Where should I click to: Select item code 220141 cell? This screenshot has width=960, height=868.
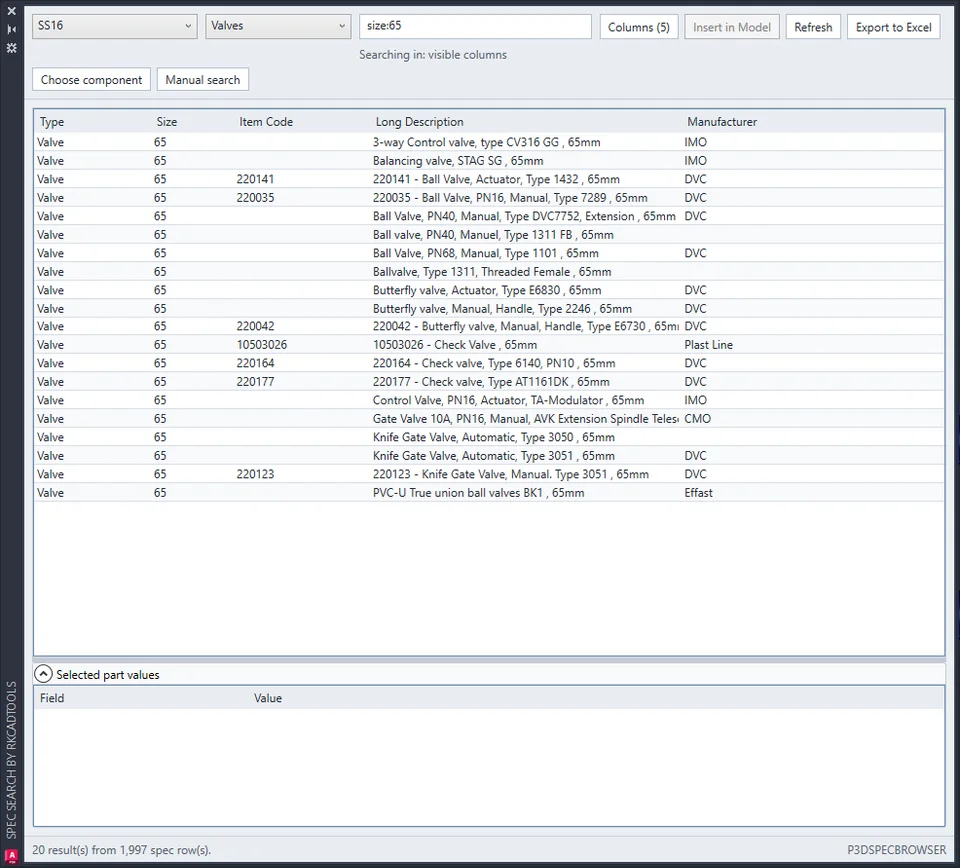tap(255, 179)
